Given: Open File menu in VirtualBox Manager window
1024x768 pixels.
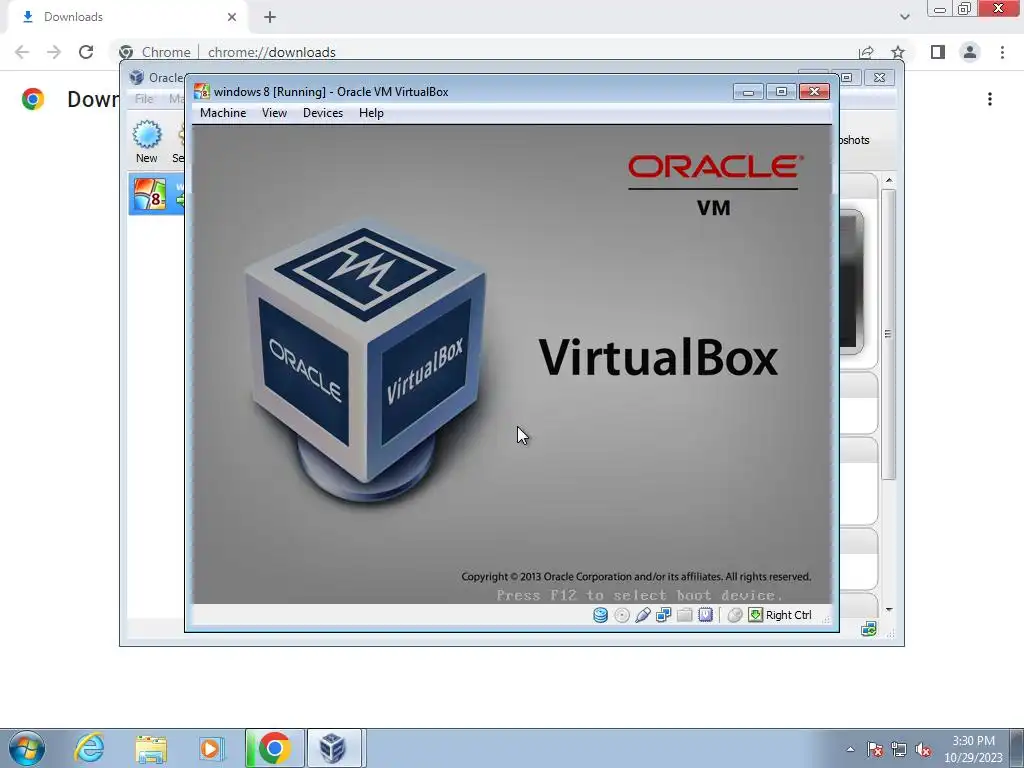Looking at the screenshot, I should pos(144,99).
